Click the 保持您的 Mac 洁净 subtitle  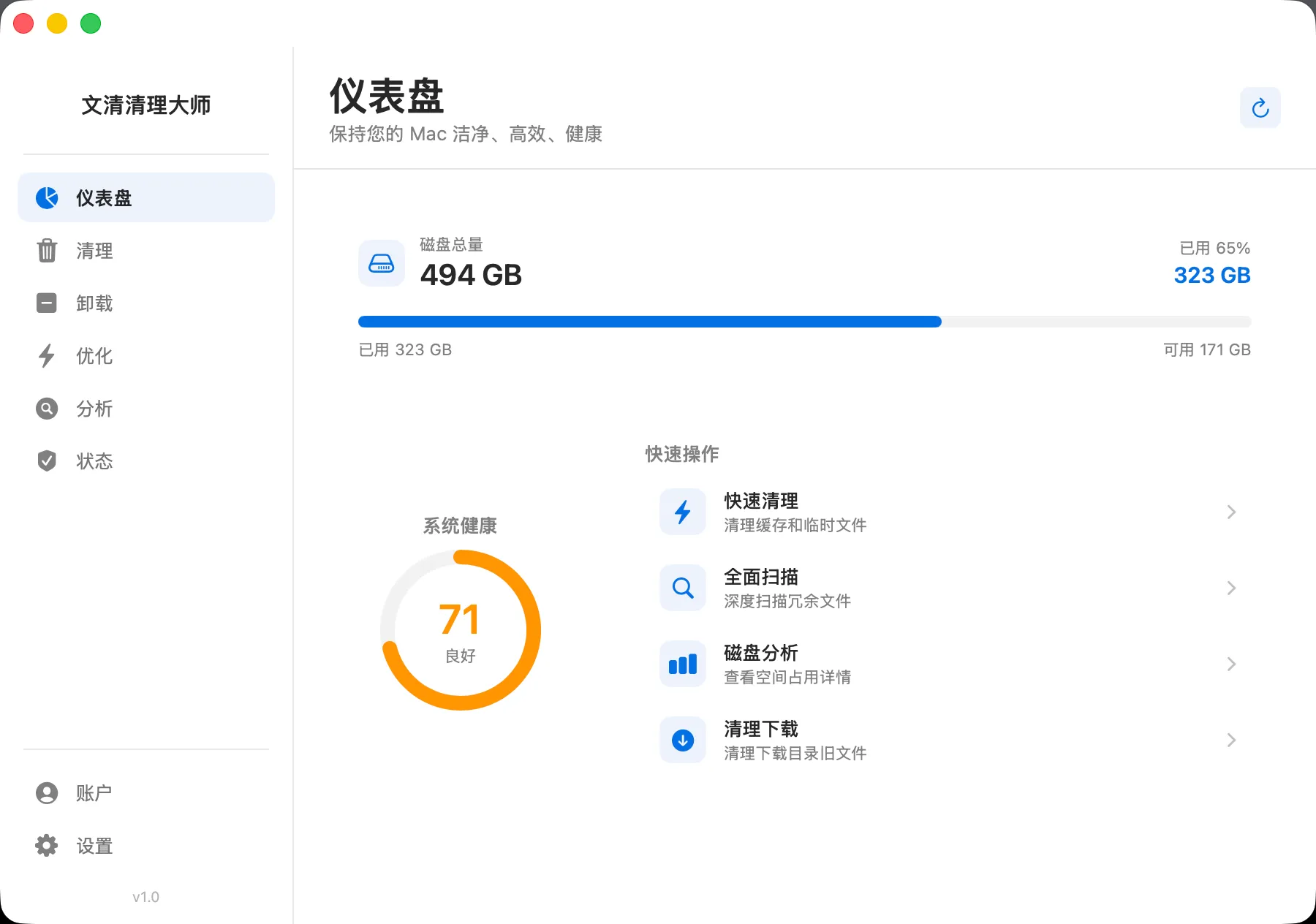coord(466,134)
